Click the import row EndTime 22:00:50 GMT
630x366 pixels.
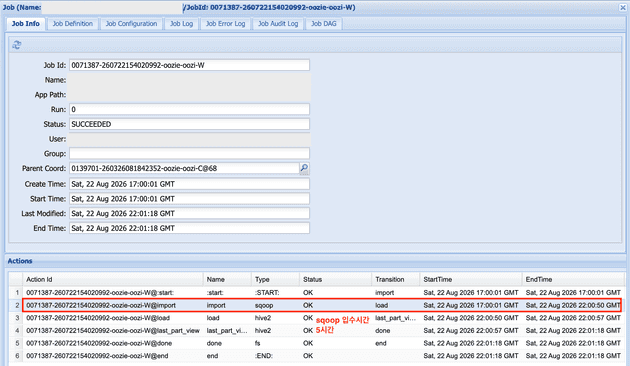573,305
